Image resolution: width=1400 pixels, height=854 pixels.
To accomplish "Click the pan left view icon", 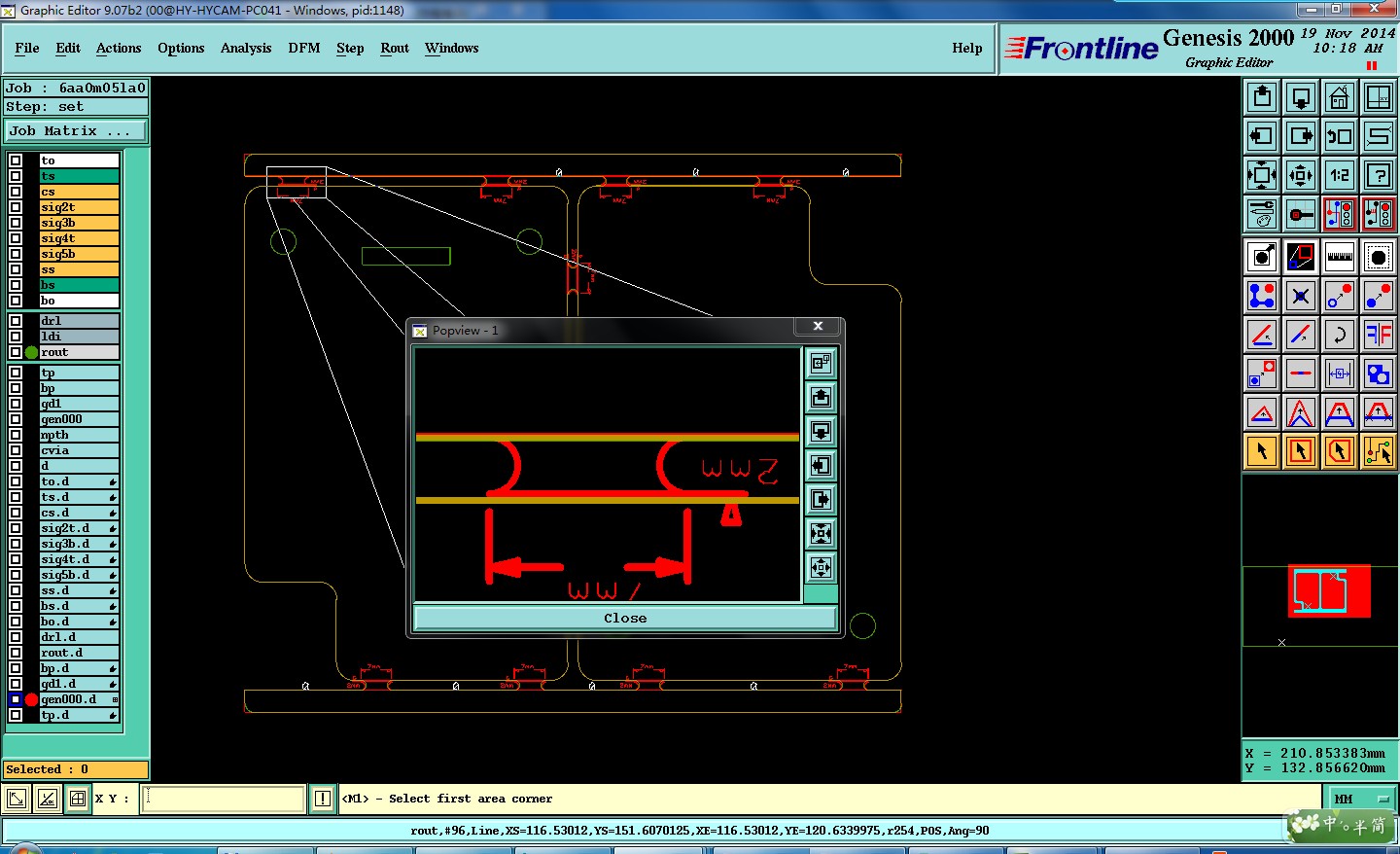I will click(1262, 136).
